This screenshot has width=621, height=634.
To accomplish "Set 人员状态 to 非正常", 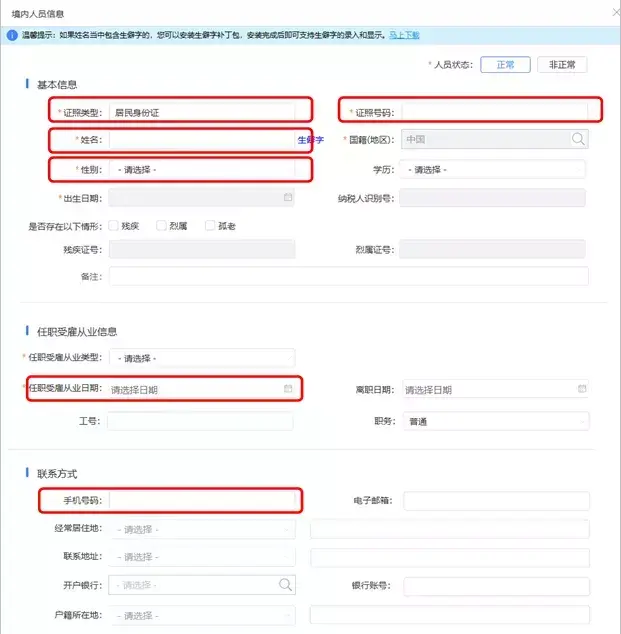I will (x=562, y=65).
